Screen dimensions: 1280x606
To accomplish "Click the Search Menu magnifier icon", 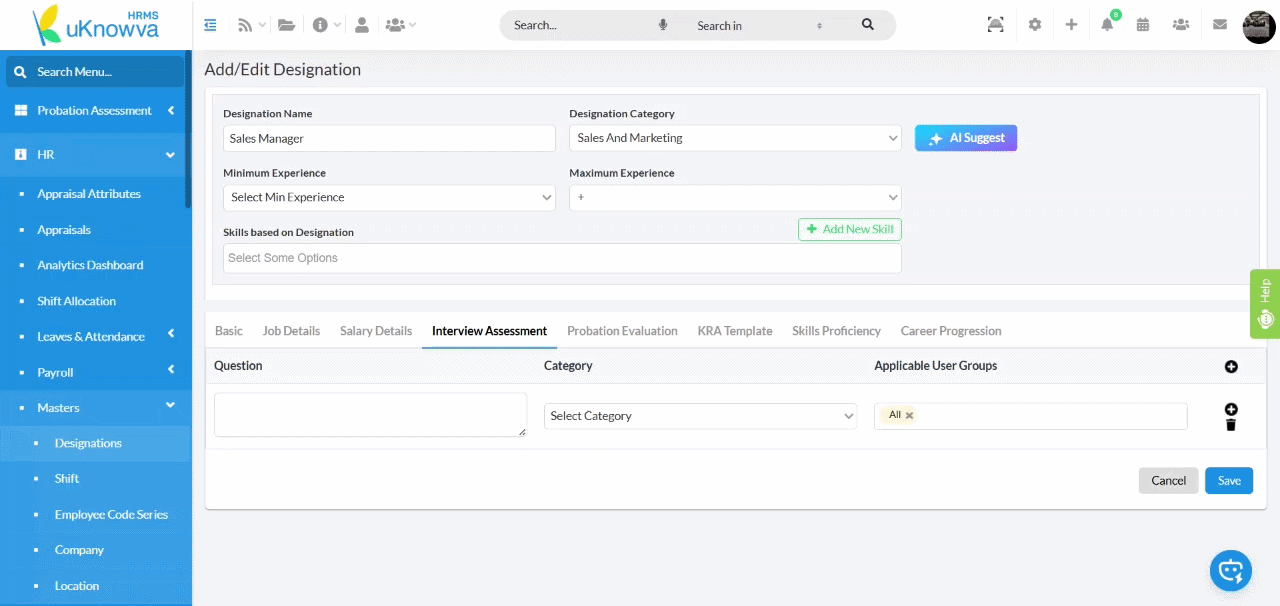I will tap(20, 72).
